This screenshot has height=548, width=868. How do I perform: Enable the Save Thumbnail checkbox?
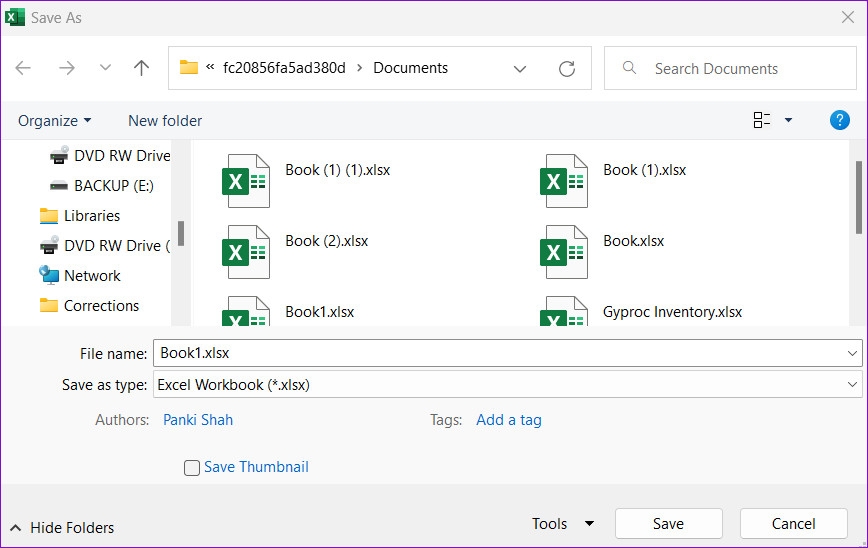[x=192, y=468]
